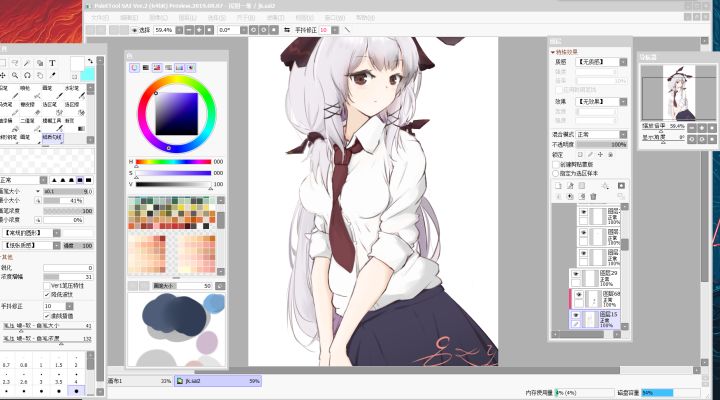Viewport: 720px width, 400px height.
Task: Click the layer 不透明度 opacity slider
Action: pos(602,144)
